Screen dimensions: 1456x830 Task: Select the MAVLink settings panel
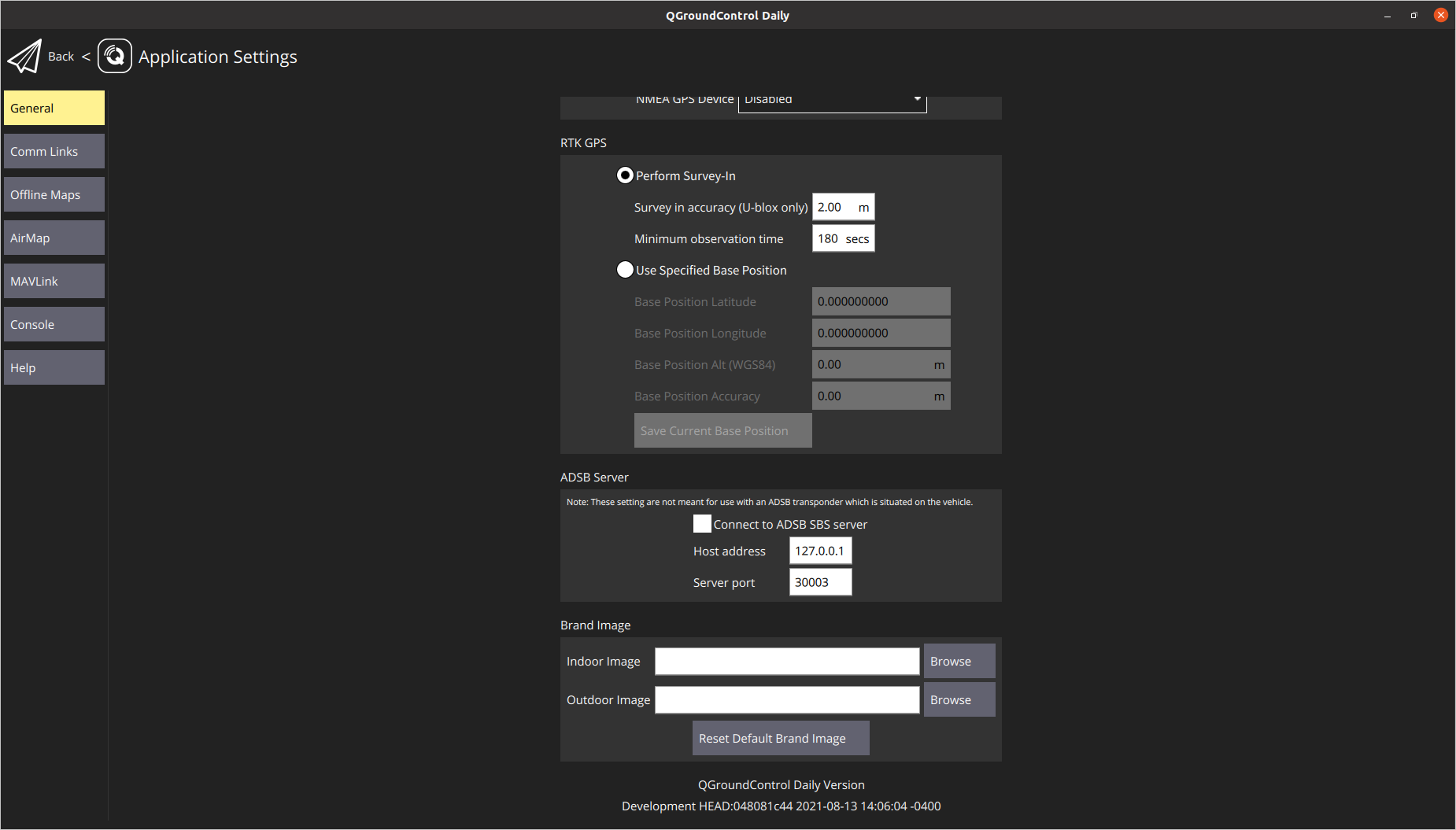coord(54,280)
